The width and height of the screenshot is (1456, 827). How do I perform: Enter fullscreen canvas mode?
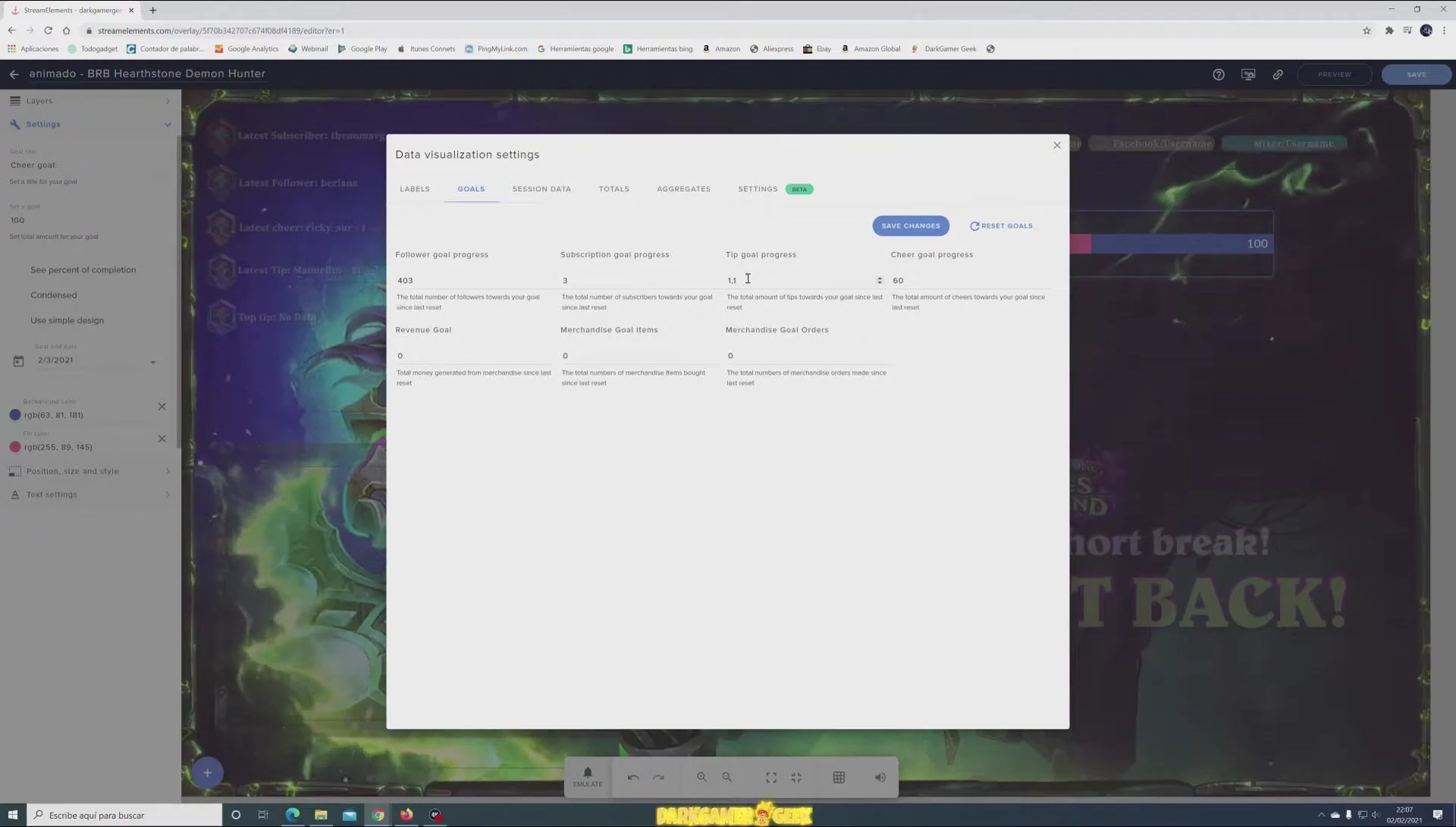(x=771, y=778)
